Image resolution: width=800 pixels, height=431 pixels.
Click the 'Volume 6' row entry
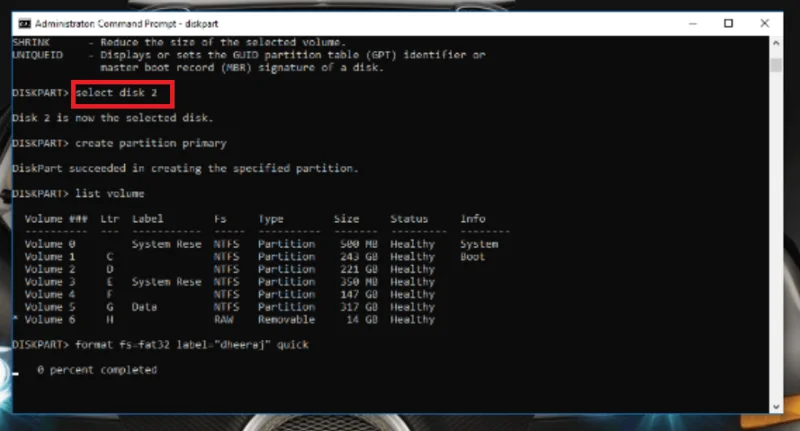coord(50,320)
